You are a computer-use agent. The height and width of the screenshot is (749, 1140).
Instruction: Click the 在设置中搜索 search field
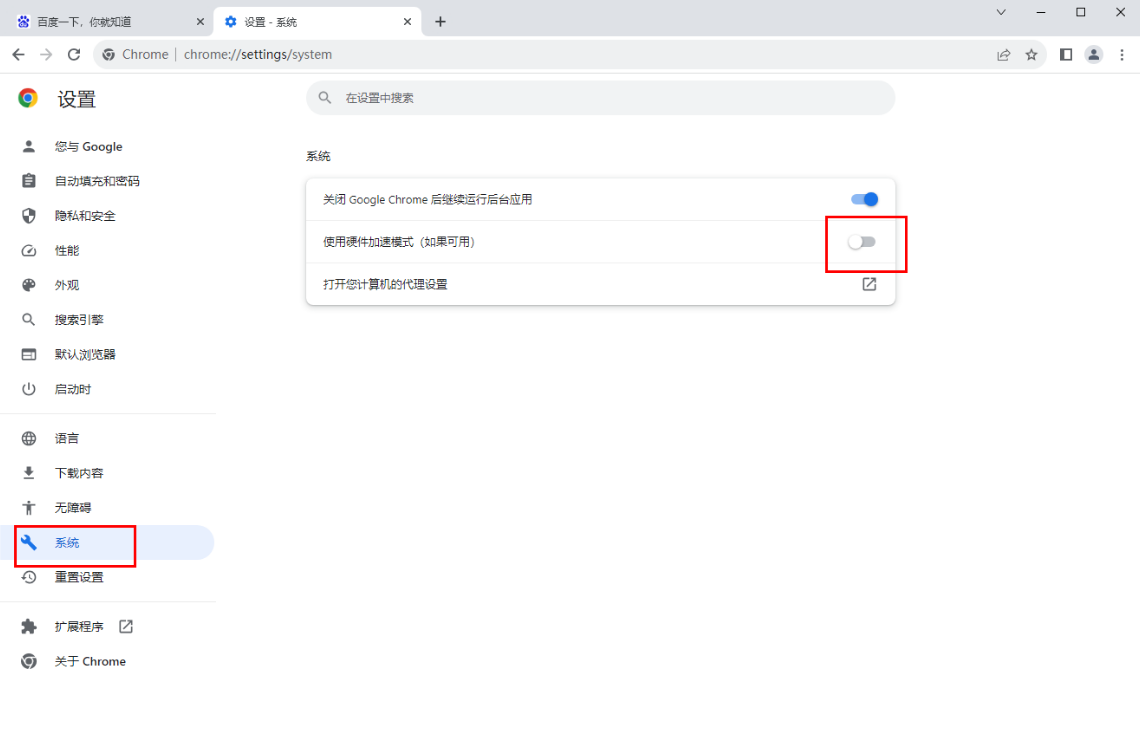click(x=601, y=98)
